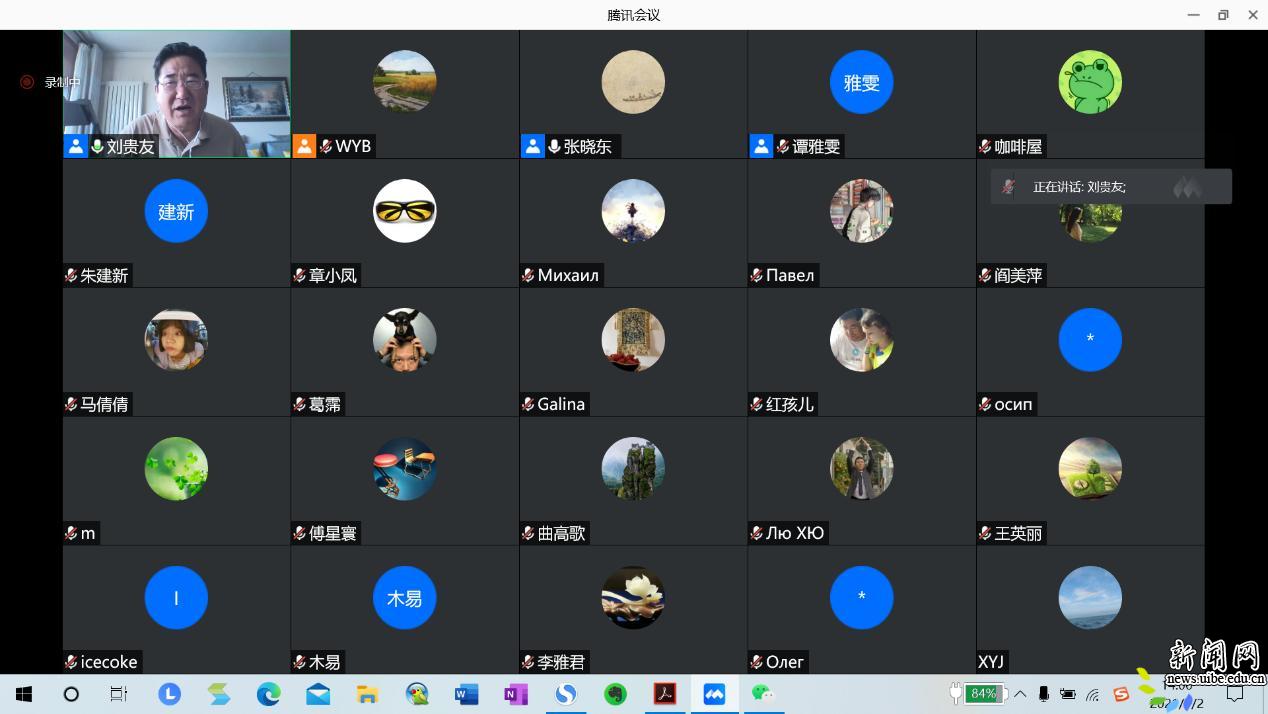Screen dimensions: 1268x714
Task: Select 马倩倩's child photo avatar
Action: point(176,340)
